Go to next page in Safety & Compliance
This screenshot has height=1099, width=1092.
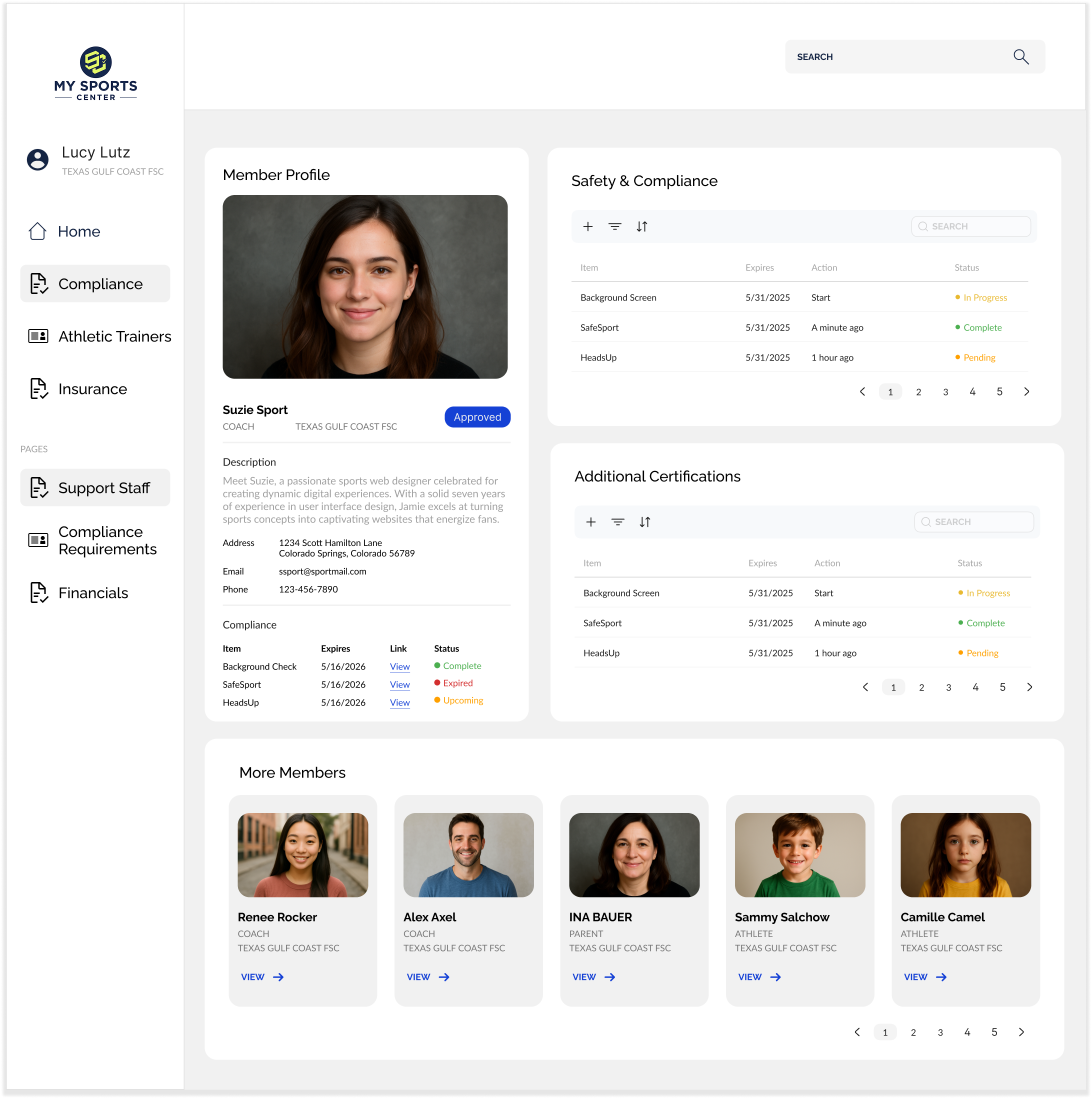tap(1026, 391)
